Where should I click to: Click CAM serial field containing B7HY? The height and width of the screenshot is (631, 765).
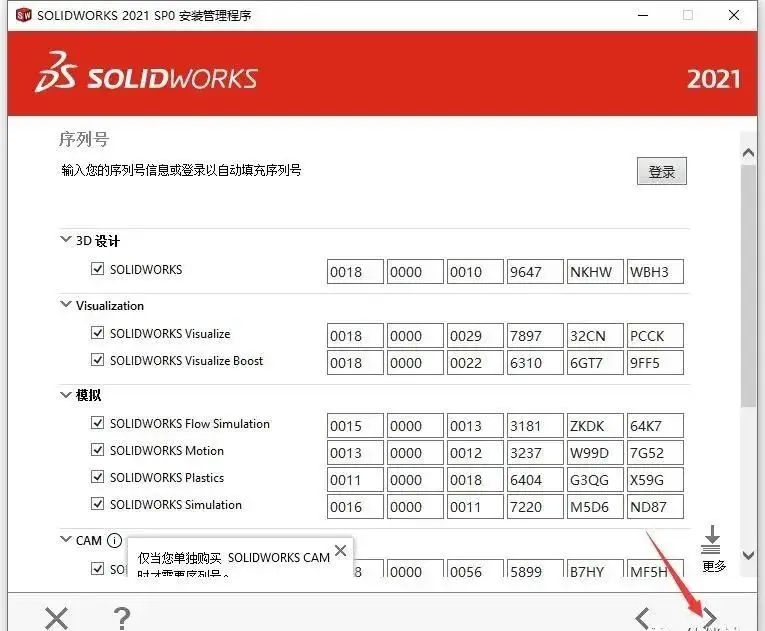(x=595, y=569)
